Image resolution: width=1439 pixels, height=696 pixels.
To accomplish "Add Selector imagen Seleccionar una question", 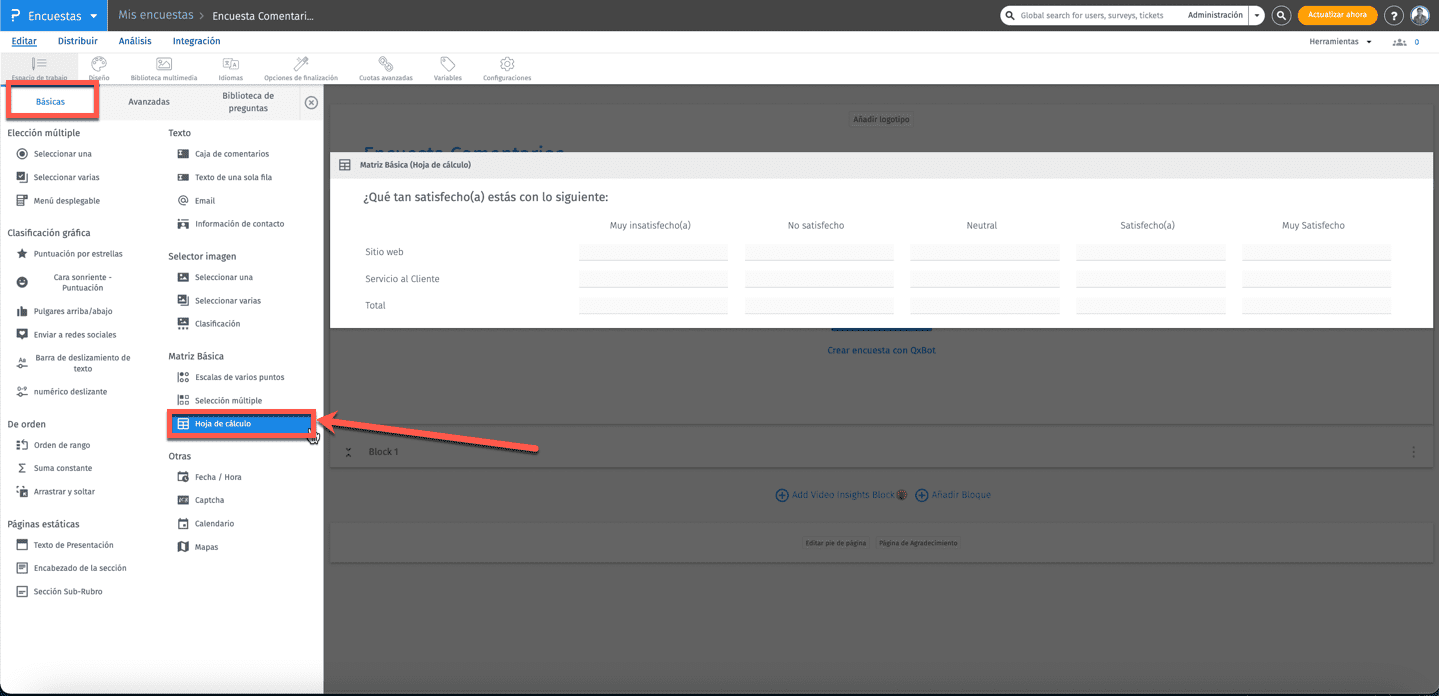I will (x=215, y=277).
